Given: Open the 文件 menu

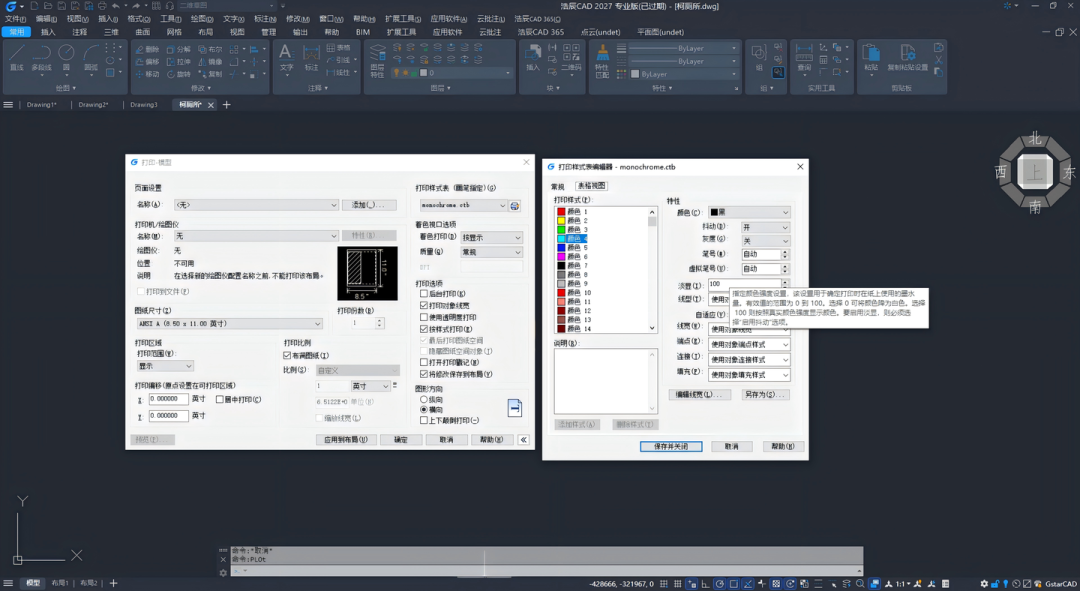Looking at the screenshot, I should tap(15, 19).
